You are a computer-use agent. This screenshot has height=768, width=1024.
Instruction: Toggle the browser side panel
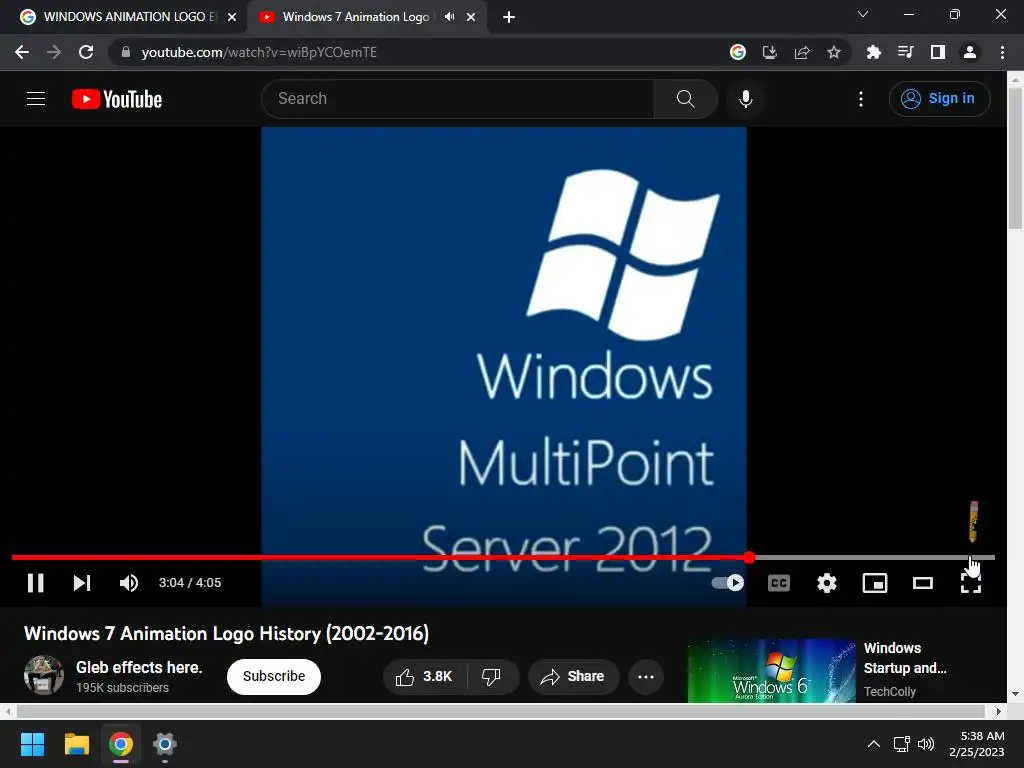click(x=938, y=52)
